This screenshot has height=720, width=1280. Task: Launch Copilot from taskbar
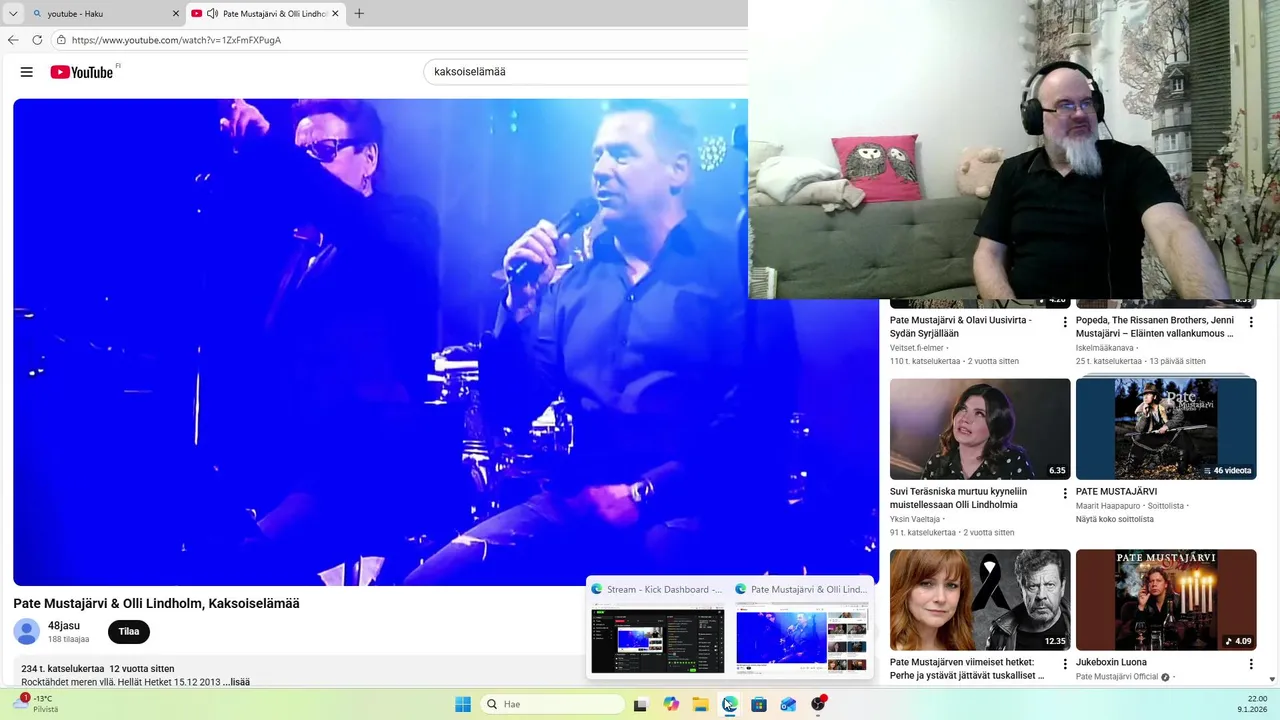pos(671,704)
